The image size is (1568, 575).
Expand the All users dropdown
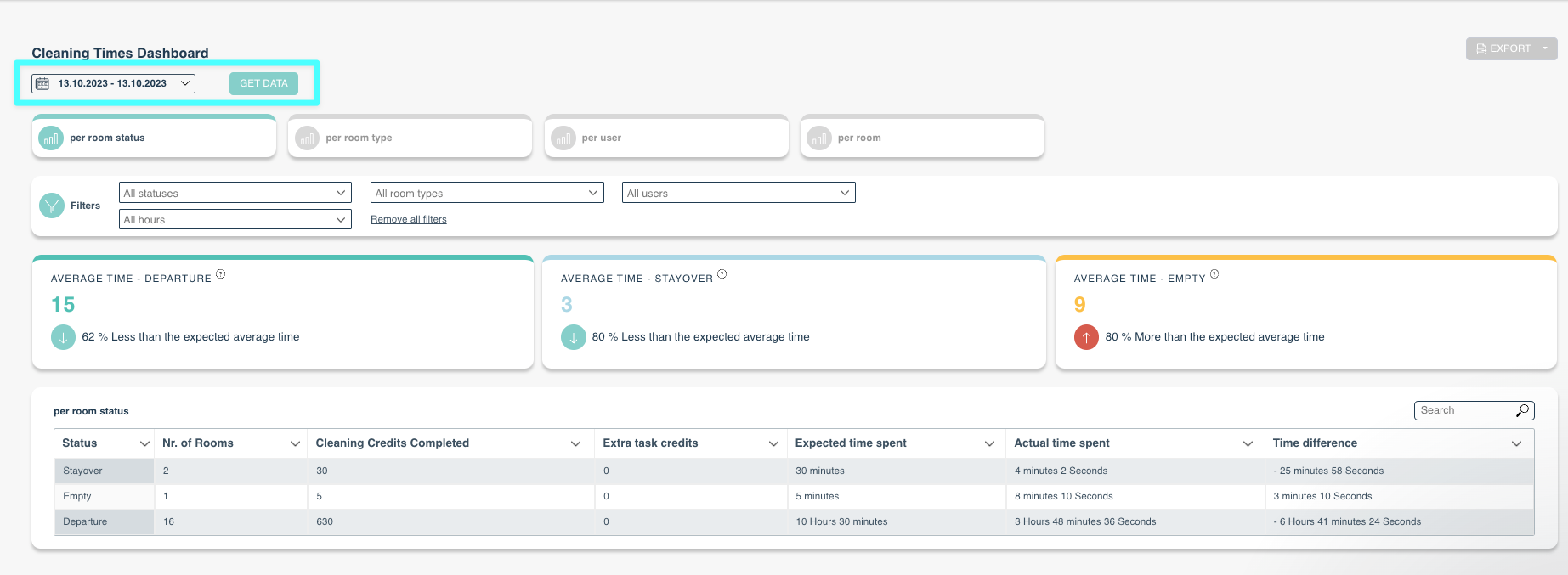(x=739, y=193)
